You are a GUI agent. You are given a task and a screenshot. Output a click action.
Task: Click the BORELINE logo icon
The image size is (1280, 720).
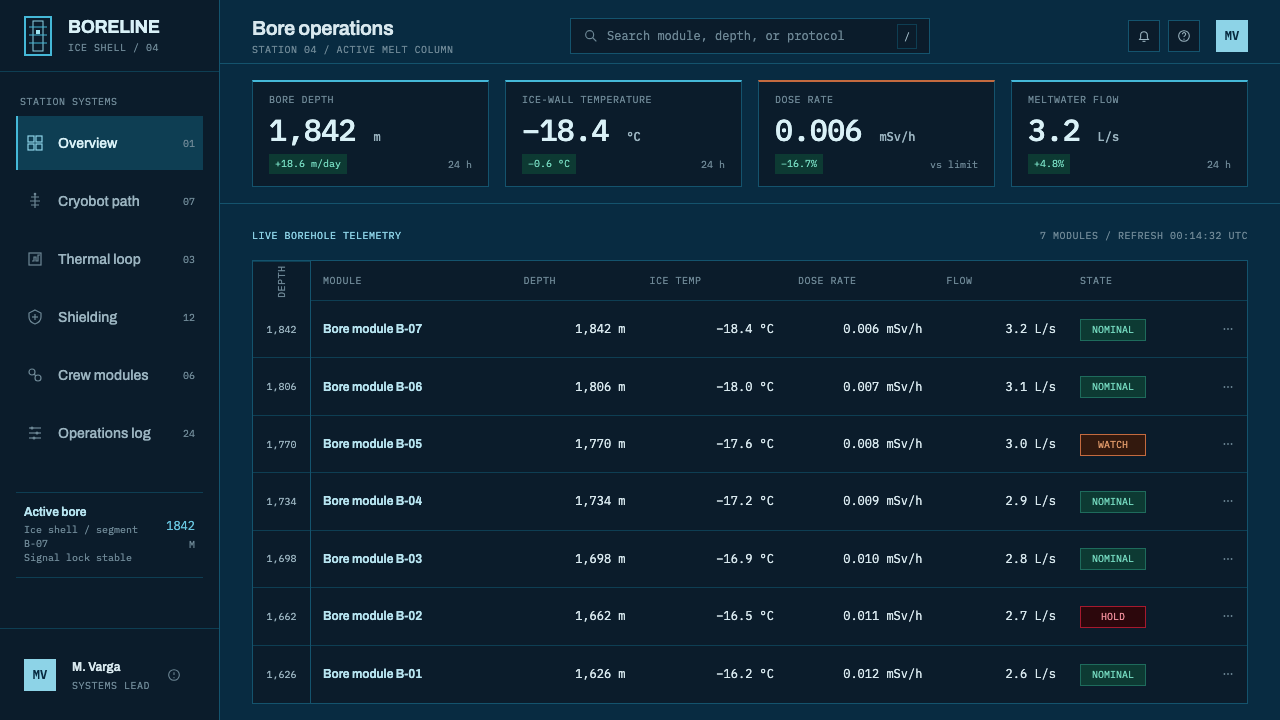click(x=38, y=36)
